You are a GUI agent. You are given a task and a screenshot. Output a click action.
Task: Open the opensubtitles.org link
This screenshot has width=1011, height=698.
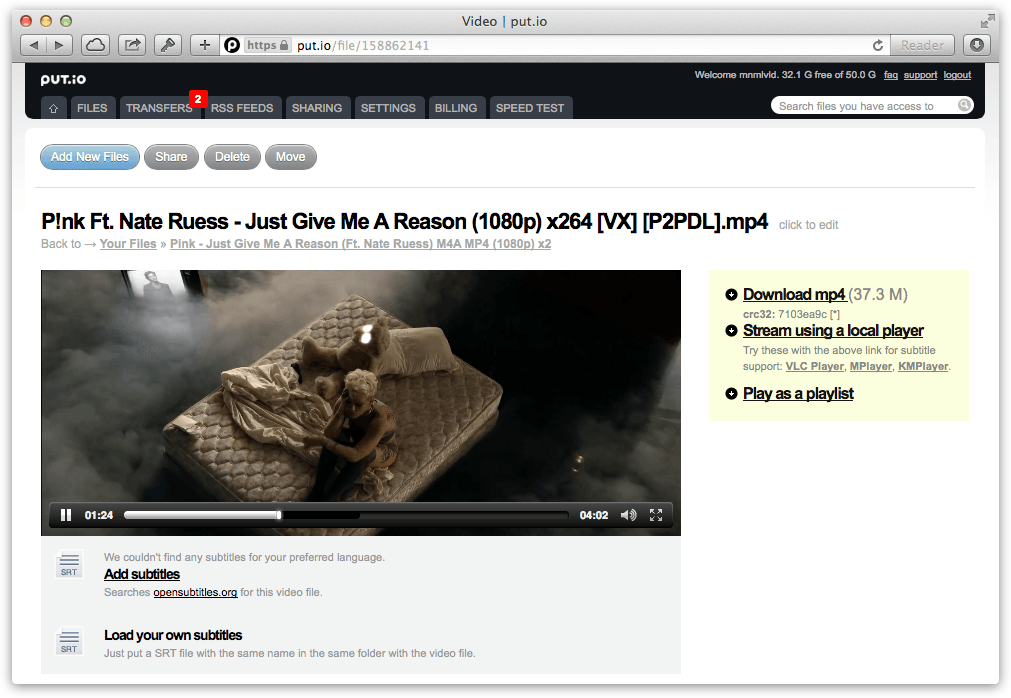tap(195, 592)
